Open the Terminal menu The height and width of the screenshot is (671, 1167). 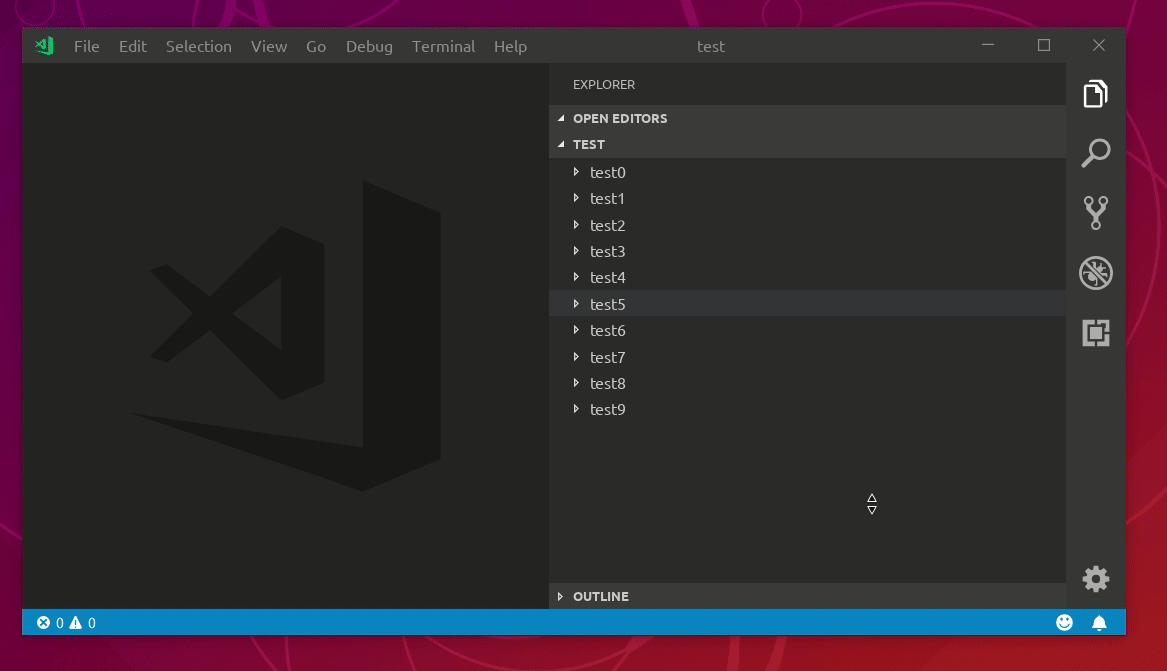(443, 46)
